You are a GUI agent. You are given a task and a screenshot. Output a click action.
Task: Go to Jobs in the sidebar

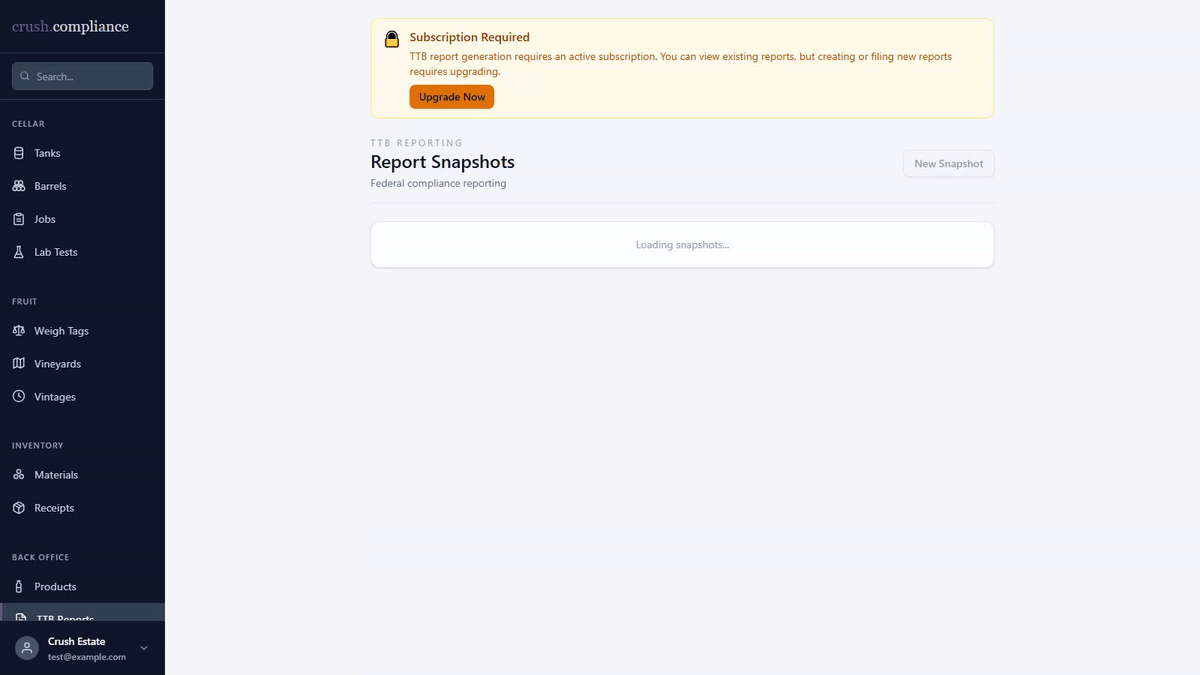(x=82, y=219)
